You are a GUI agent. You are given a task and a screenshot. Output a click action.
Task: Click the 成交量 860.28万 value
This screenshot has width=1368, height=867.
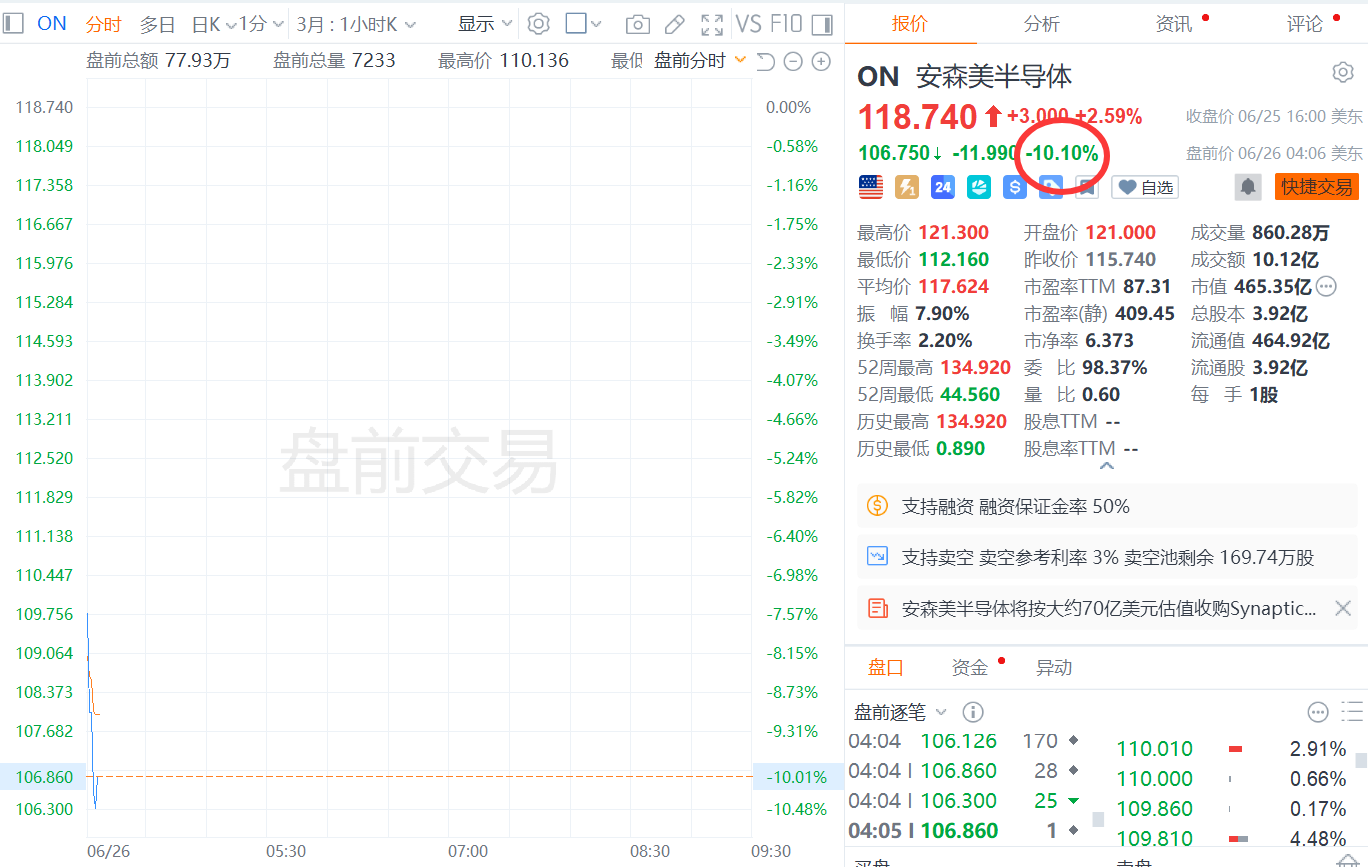(1292, 233)
